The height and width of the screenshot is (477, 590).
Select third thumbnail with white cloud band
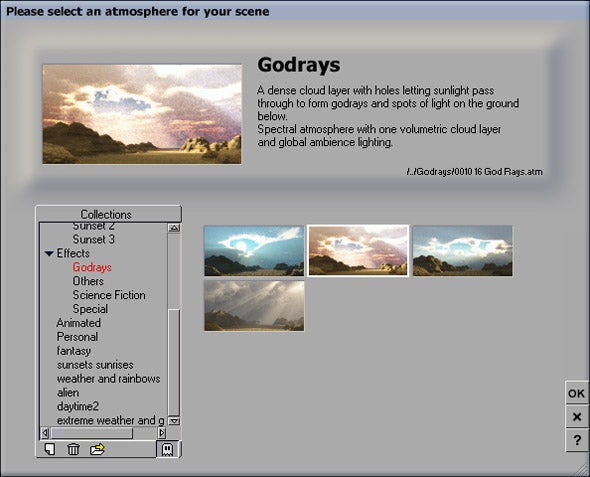(462, 251)
